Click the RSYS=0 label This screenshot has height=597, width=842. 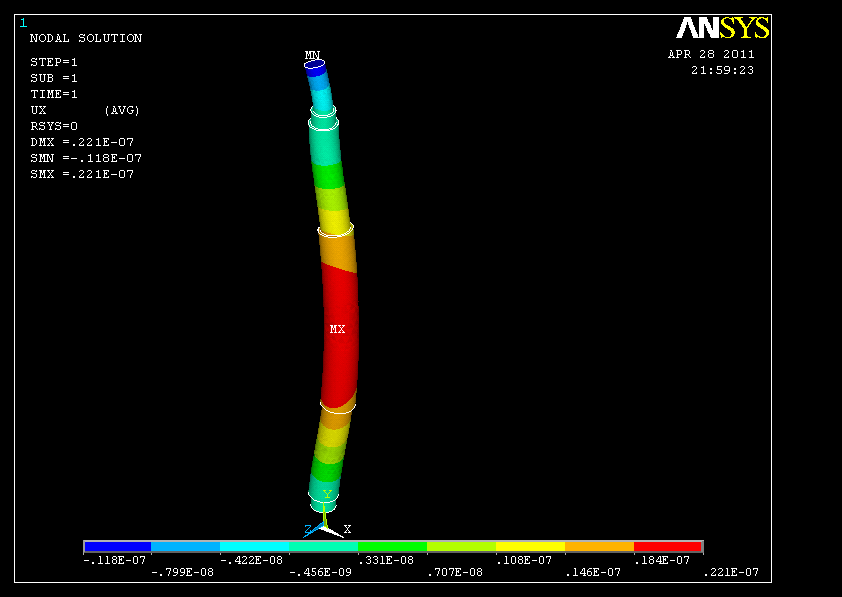(x=54, y=126)
